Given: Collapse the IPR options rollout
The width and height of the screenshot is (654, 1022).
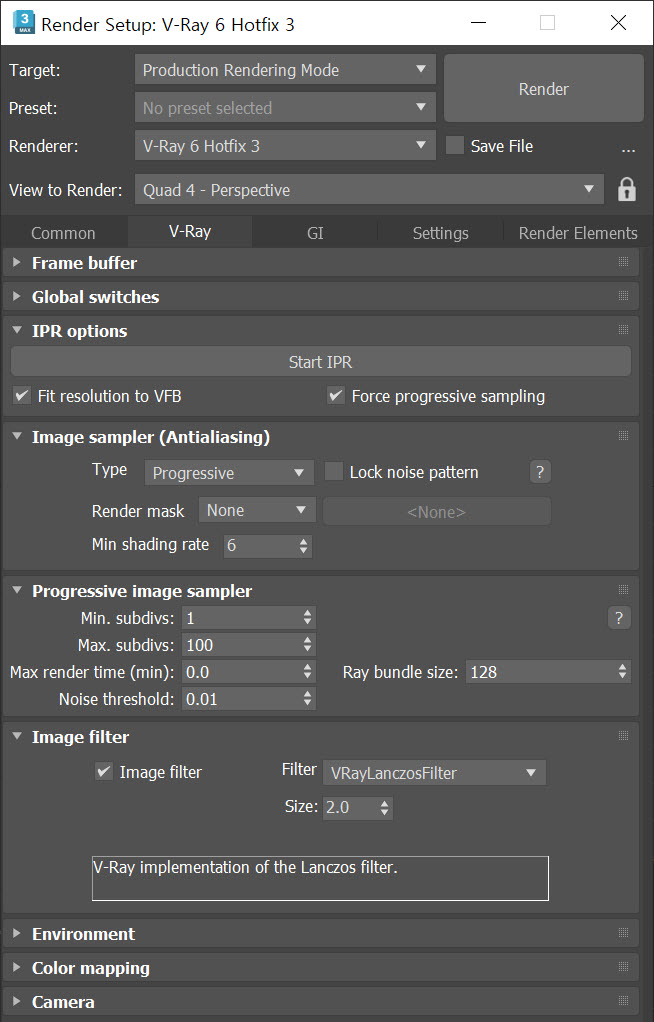Looking at the screenshot, I should (17, 330).
